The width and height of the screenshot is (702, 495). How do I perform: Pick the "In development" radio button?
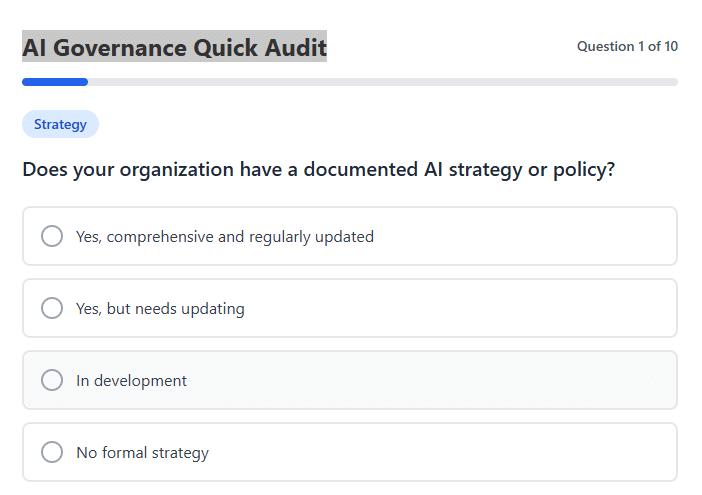[52, 380]
